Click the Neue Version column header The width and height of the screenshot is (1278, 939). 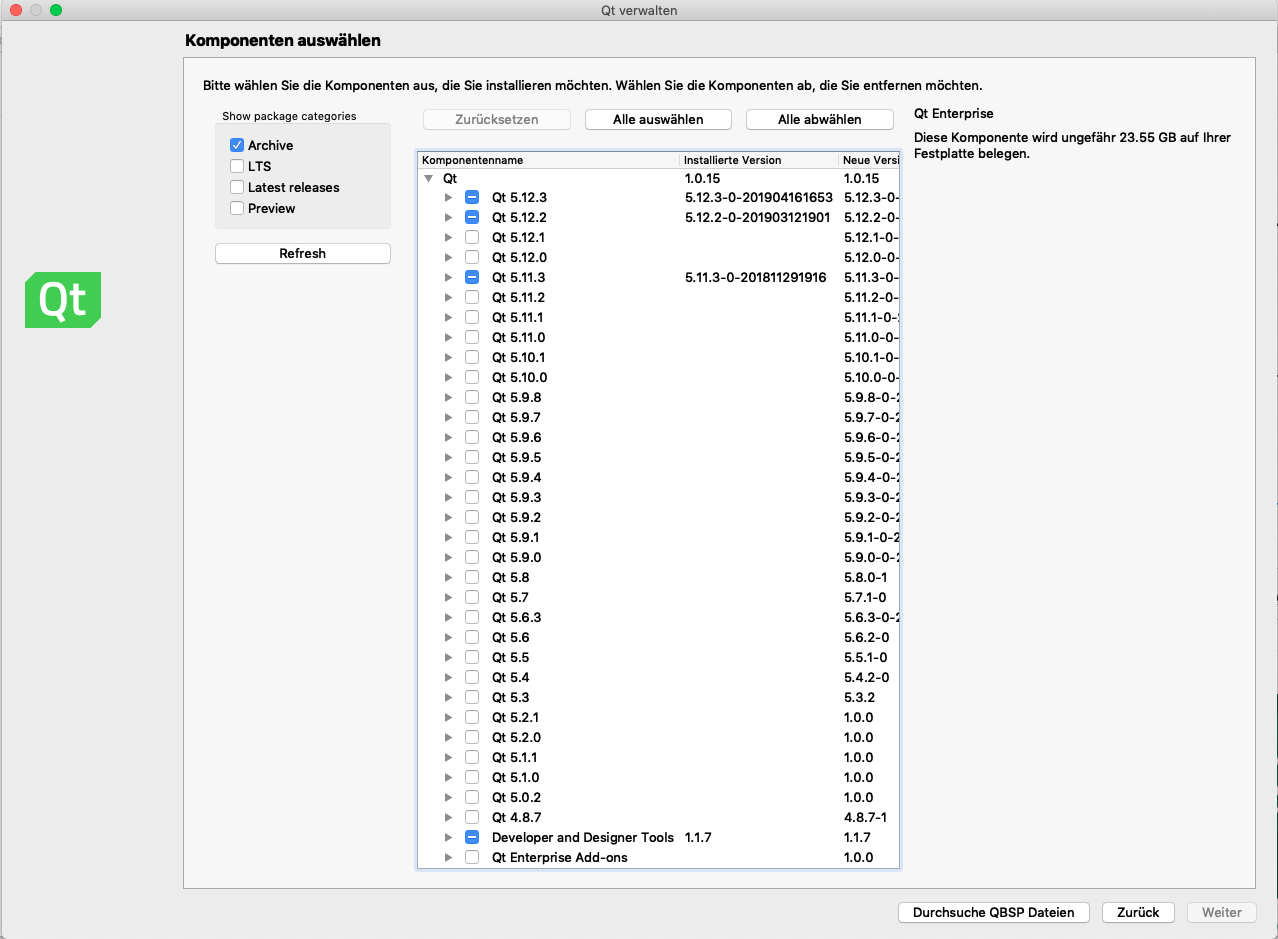pos(869,160)
